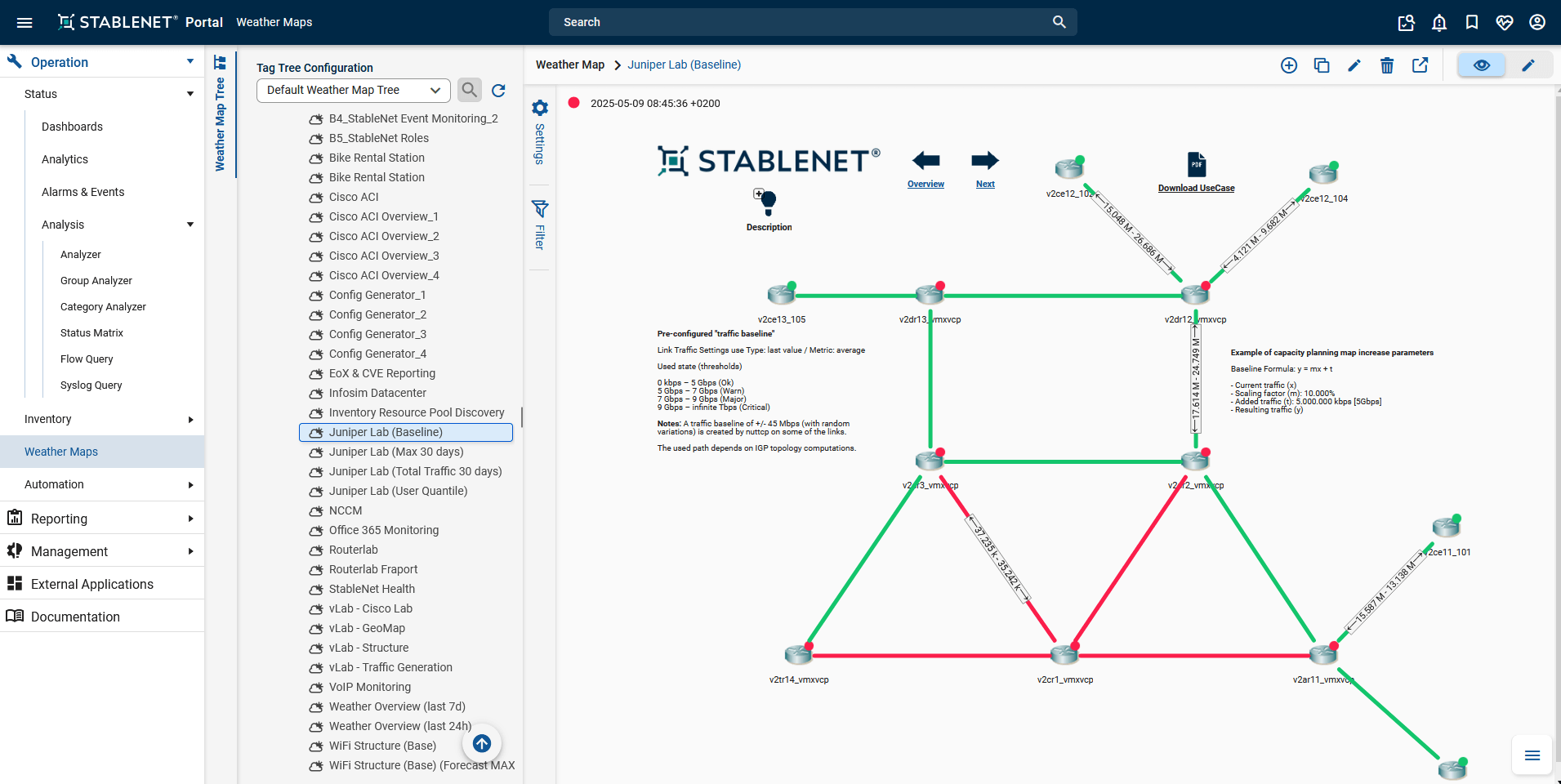Select the v2tr14_vmxvcp router node
The height and width of the screenshot is (784, 1561).
(x=798, y=653)
